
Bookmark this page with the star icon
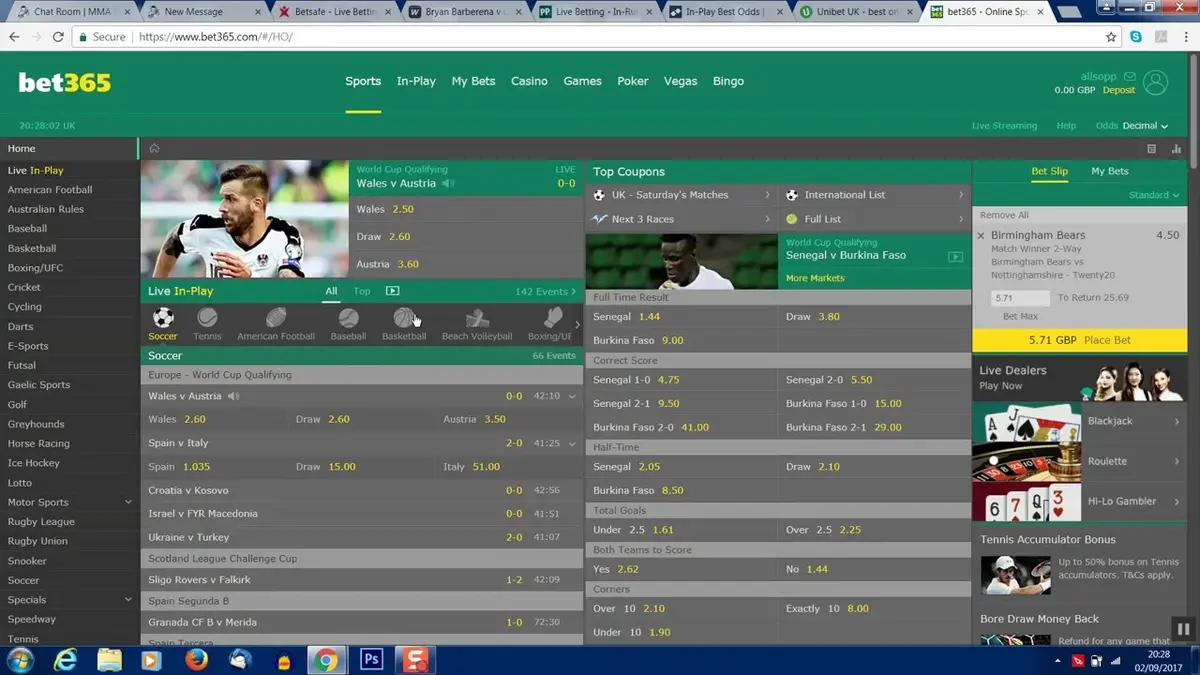click(x=1111, y=36)
